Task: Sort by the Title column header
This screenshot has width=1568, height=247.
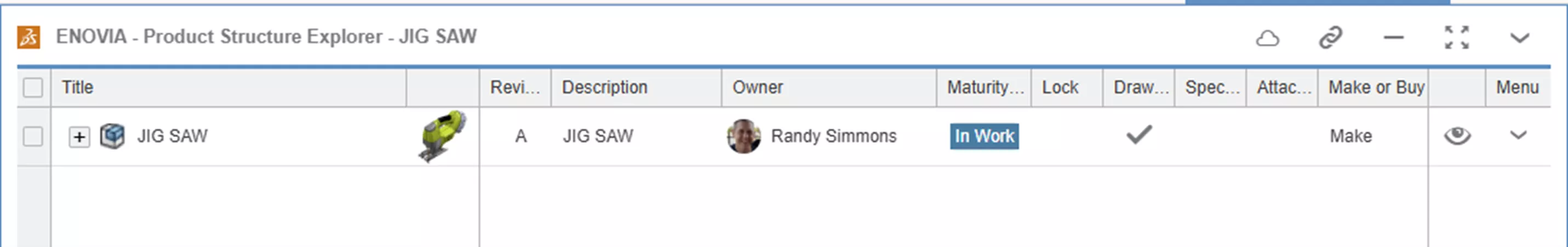Action: (x=78, y=88)
